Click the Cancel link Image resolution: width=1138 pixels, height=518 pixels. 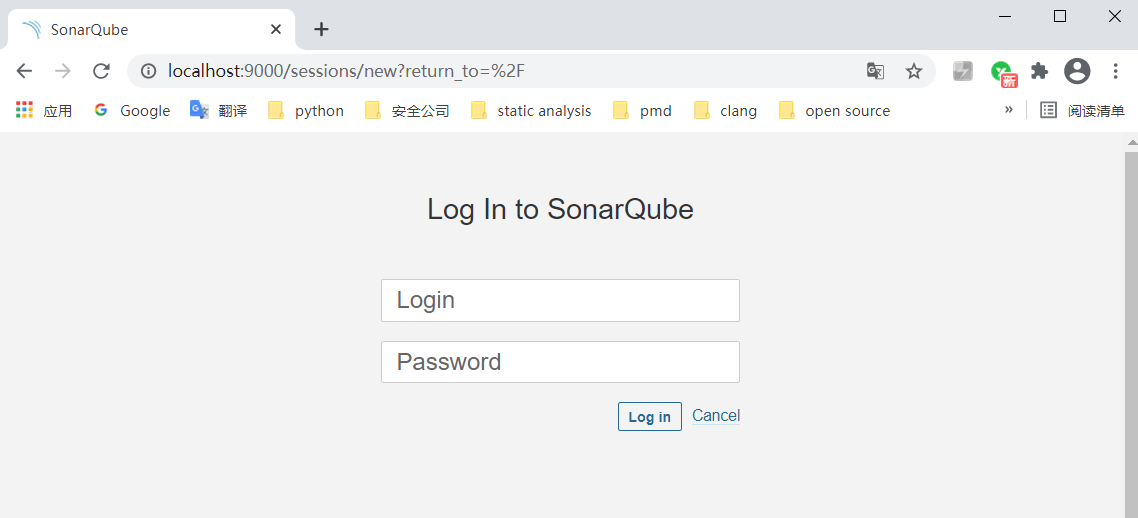click(716, 416)
